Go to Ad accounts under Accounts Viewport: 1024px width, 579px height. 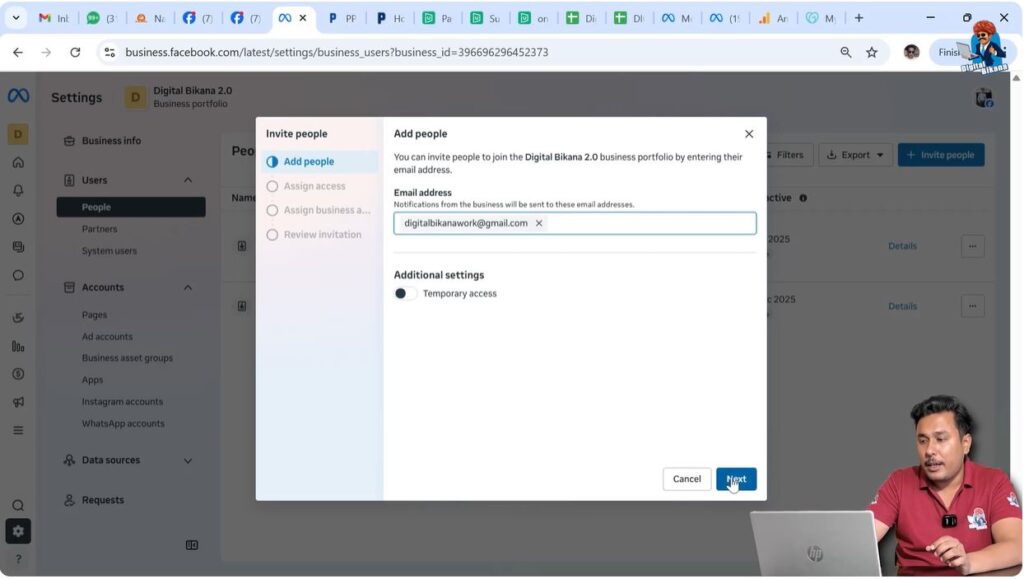107,337
